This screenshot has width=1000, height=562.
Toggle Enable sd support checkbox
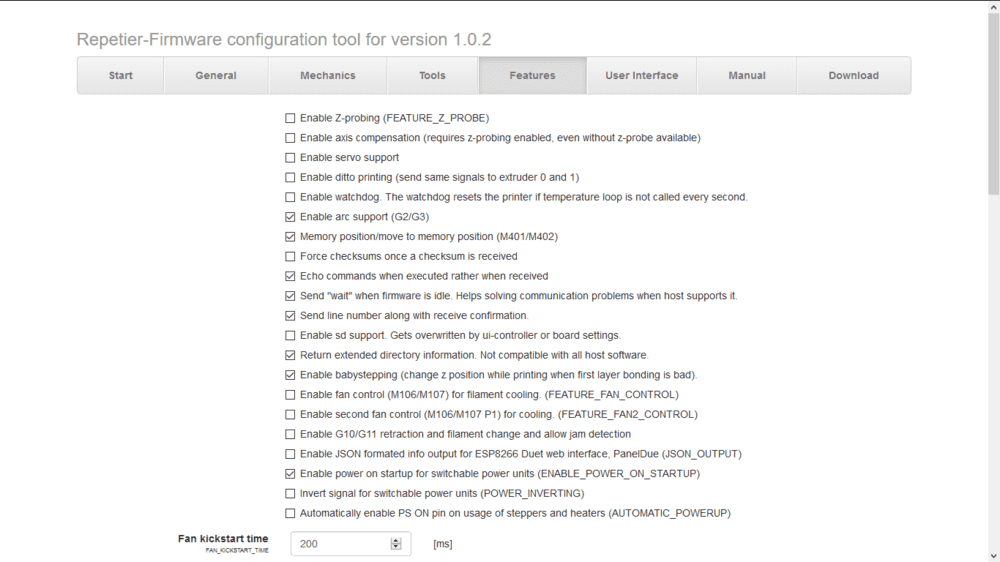tap(291, 335)
